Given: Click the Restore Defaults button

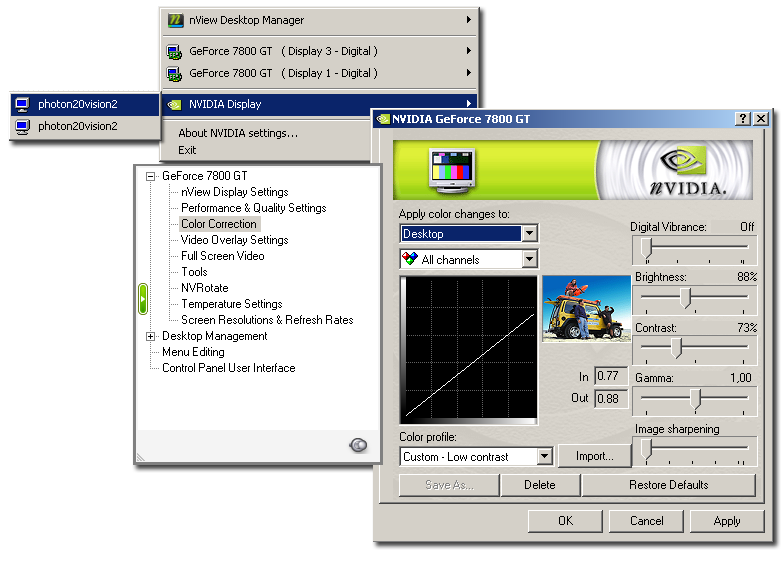Looking at the screenshot, I should (x=669, y=485).
